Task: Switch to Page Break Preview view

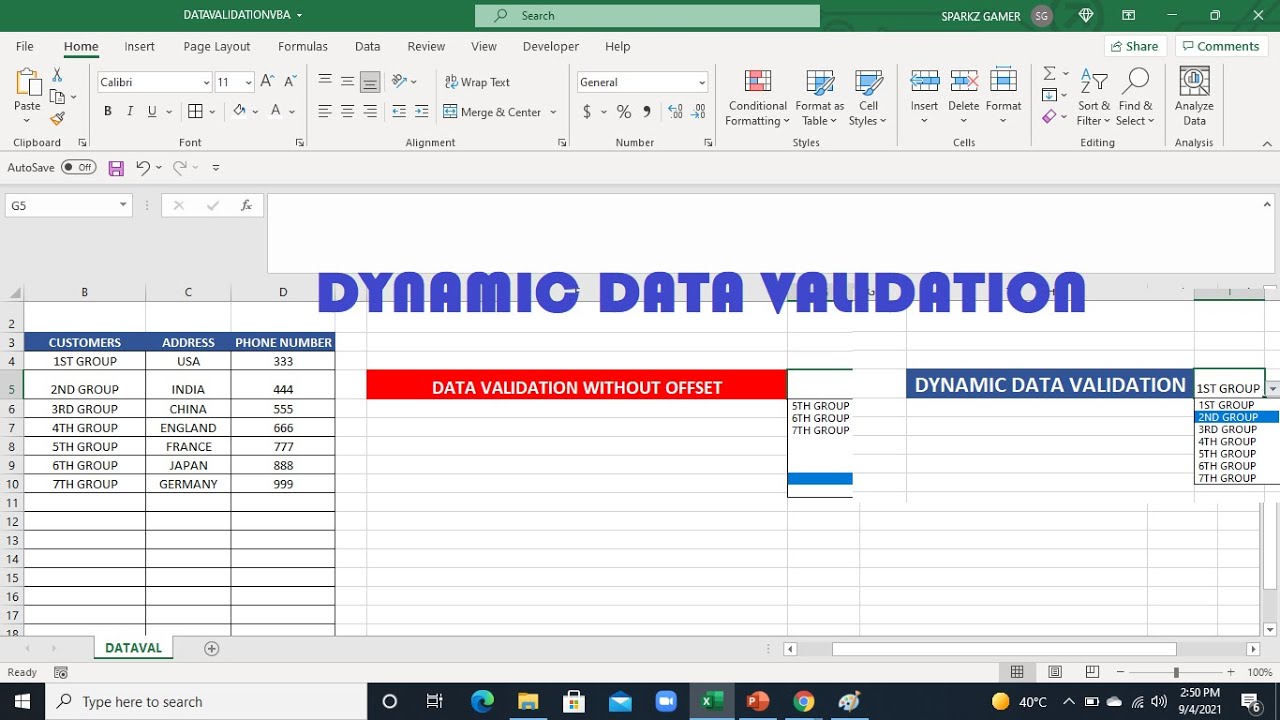Action: click(x=1092, y=672)
